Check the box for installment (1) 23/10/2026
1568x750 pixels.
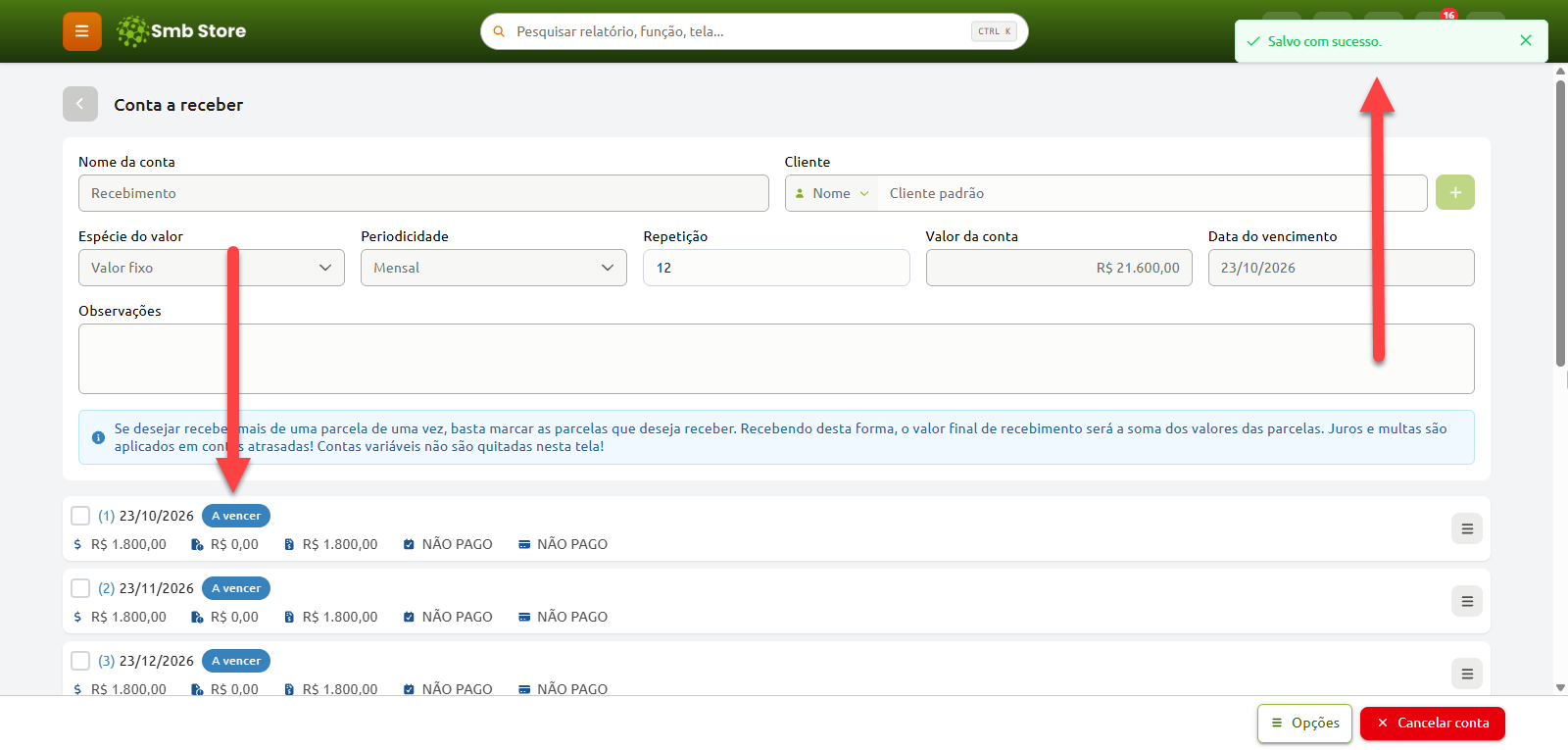[80, 516]
